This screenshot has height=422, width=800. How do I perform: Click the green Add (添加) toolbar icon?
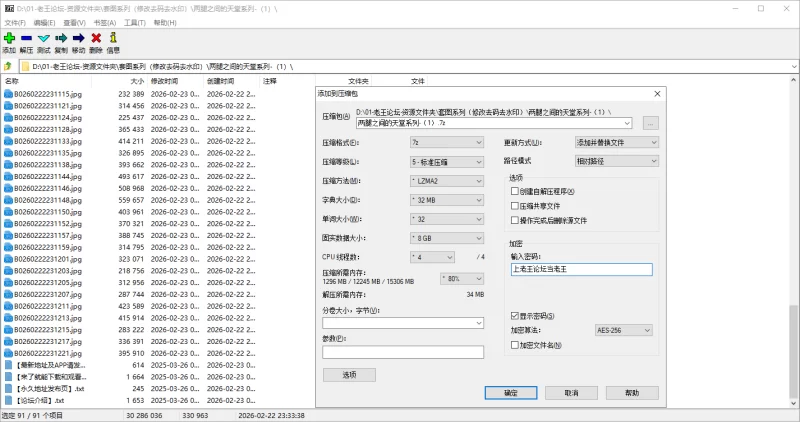(x=9, y=38)
